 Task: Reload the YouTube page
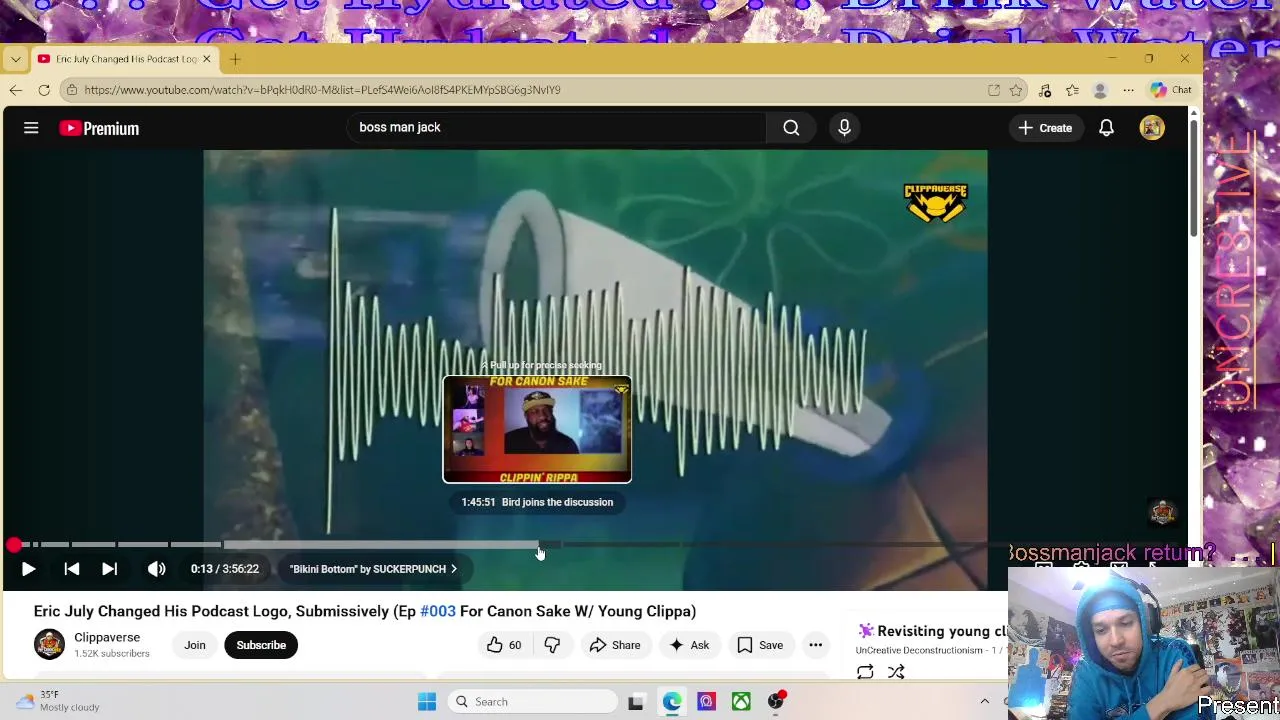[44, 90]
